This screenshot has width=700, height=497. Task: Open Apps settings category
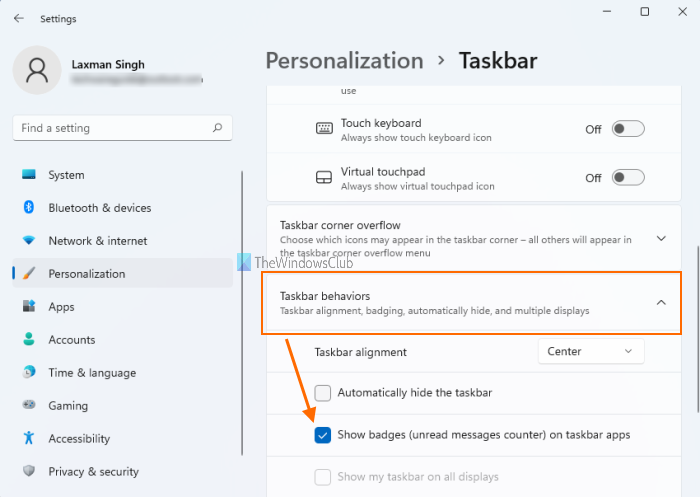[122, 307]
